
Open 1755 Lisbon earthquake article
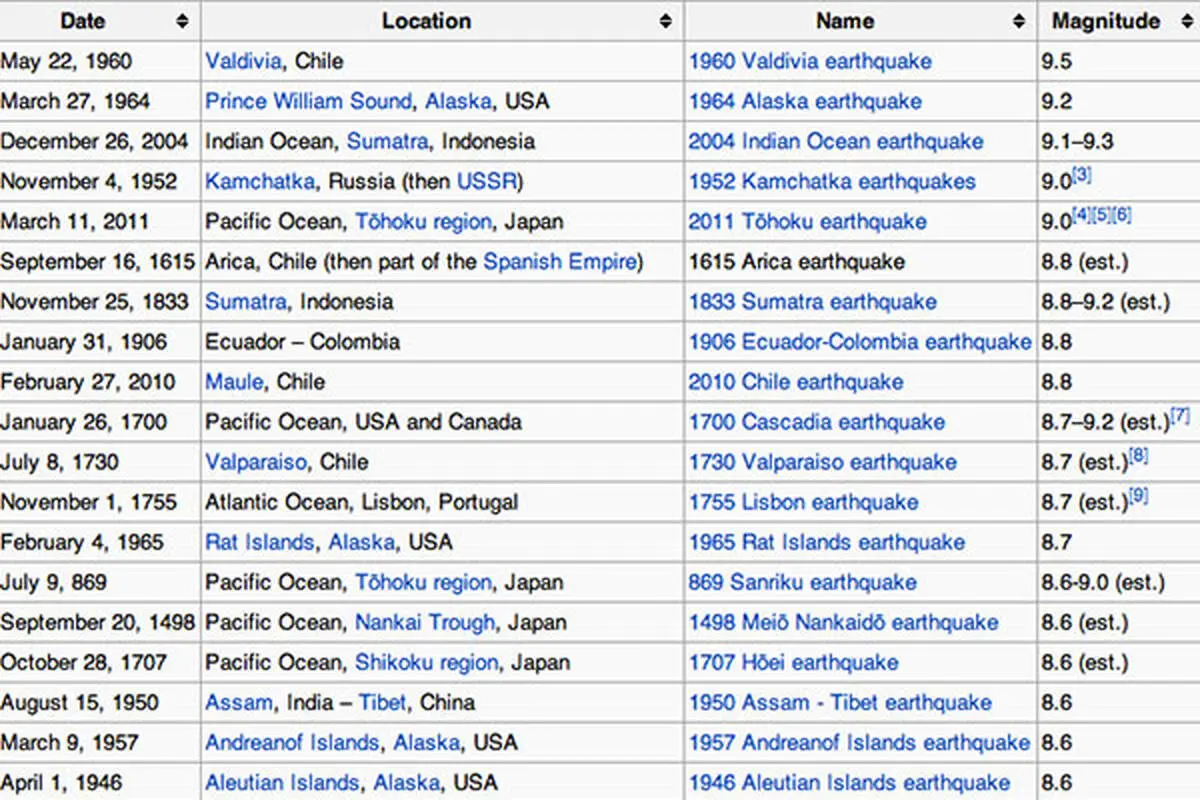coord(803,502)
